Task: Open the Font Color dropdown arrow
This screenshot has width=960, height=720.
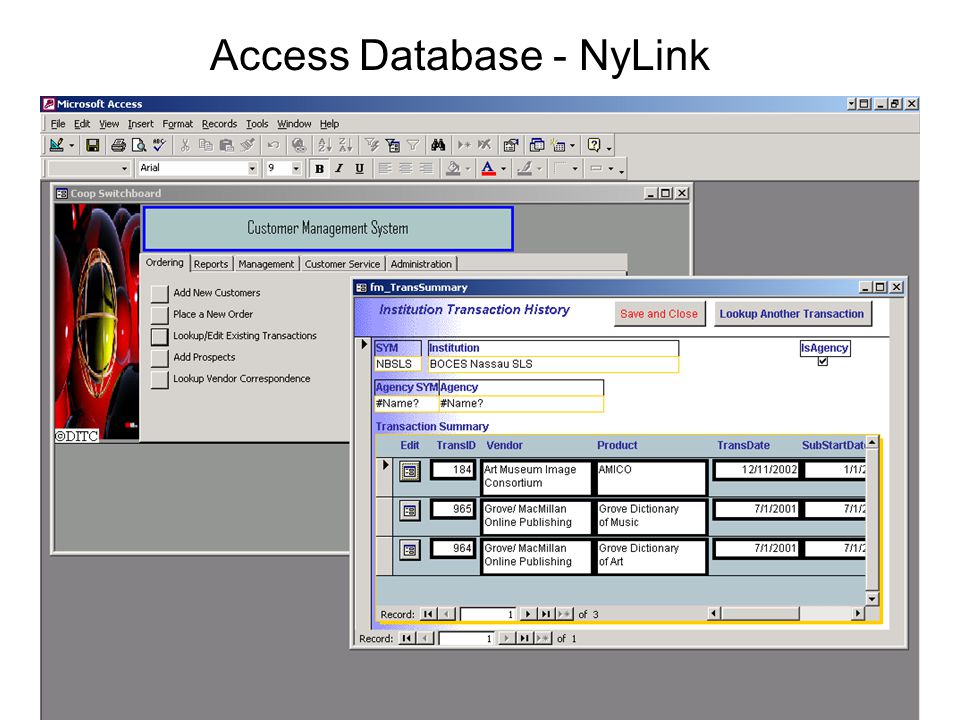Action: pos(504,169)
